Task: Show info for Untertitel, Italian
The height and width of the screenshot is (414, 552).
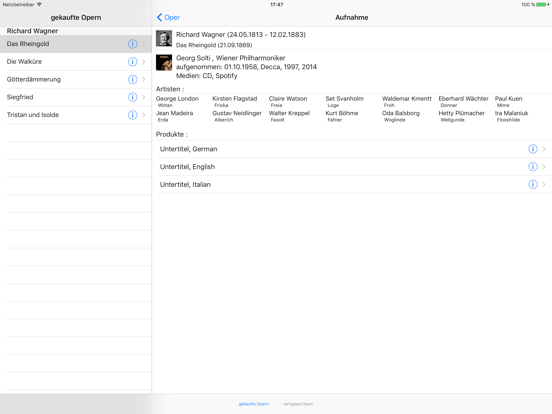Action: pos(533,184)
